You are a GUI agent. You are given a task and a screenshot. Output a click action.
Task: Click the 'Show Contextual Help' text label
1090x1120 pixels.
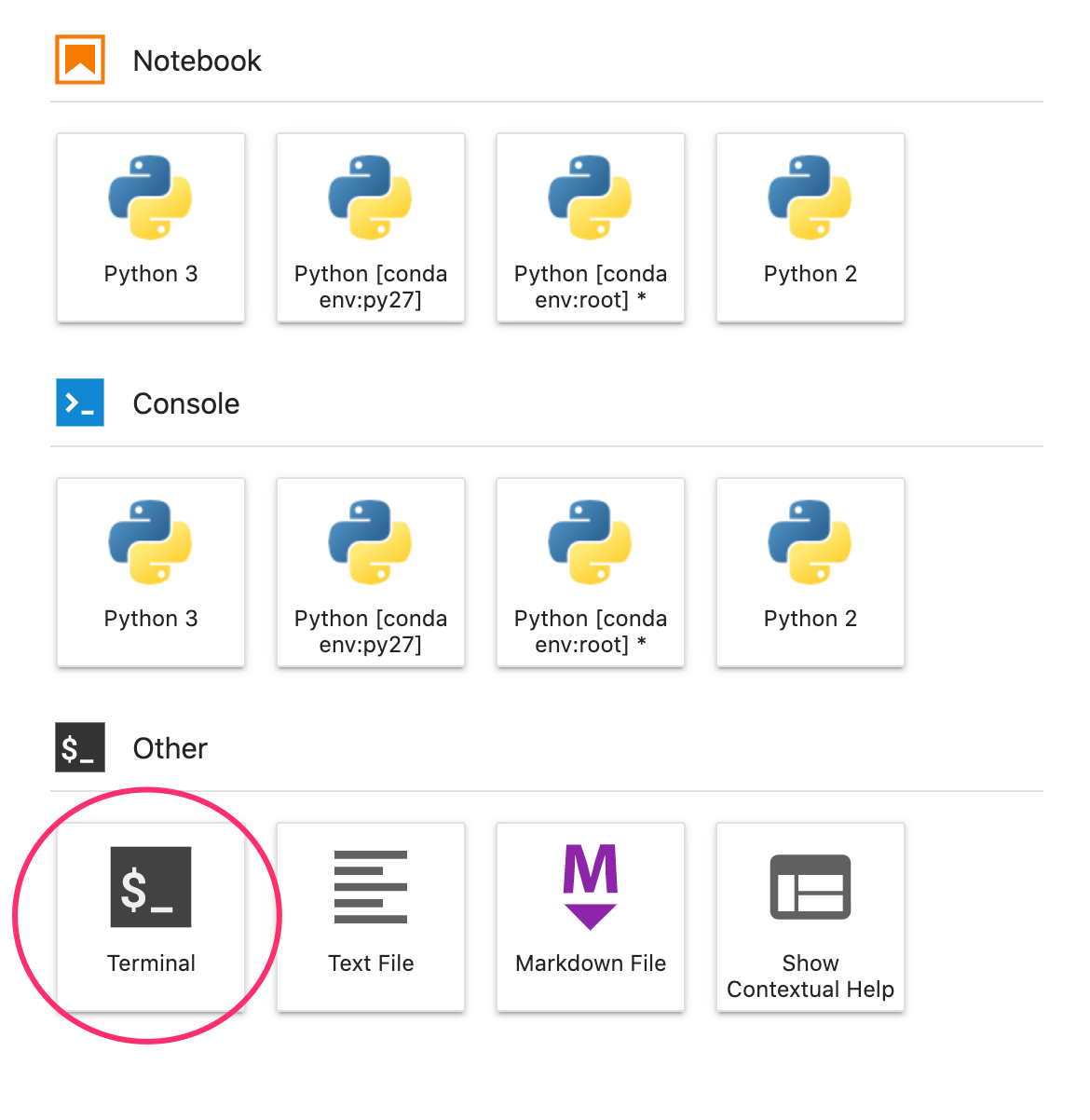tap(811, 977)
